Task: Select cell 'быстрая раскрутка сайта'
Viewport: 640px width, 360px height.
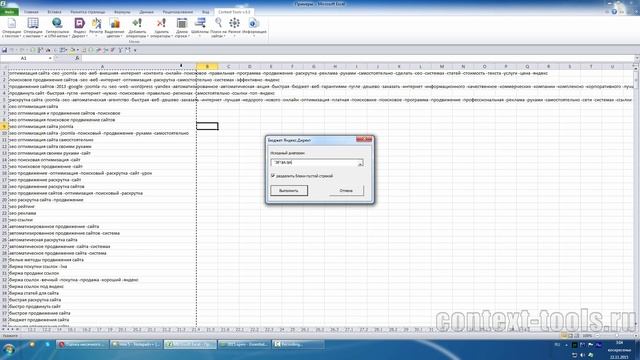Action: pyautogui.click(x=102, y=300)
